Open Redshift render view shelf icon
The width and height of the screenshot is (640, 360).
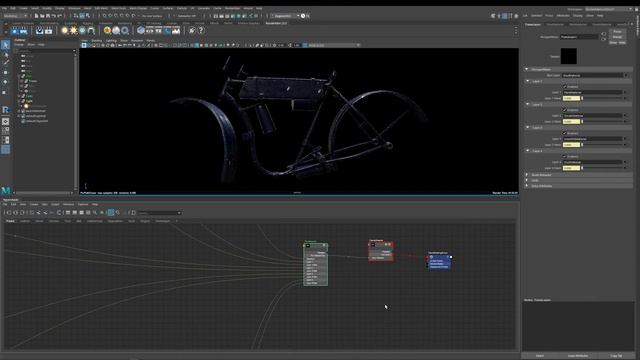click(x=15, y=31)
